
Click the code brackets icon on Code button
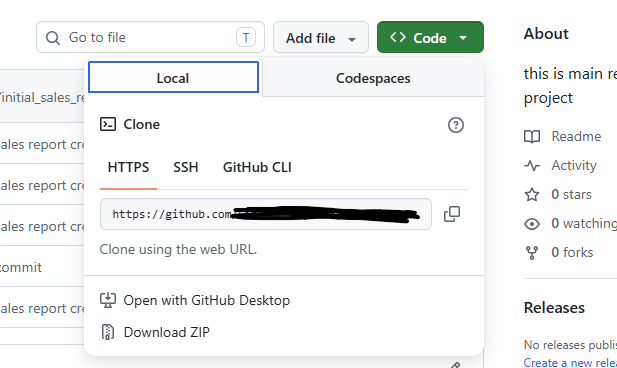pos(398,37)
